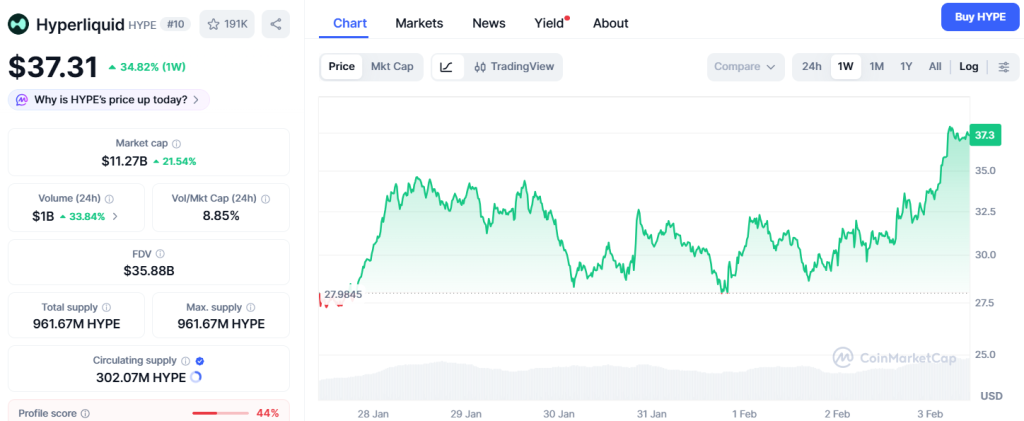Switch to TradingView candlestick chart

click(512, 67)
